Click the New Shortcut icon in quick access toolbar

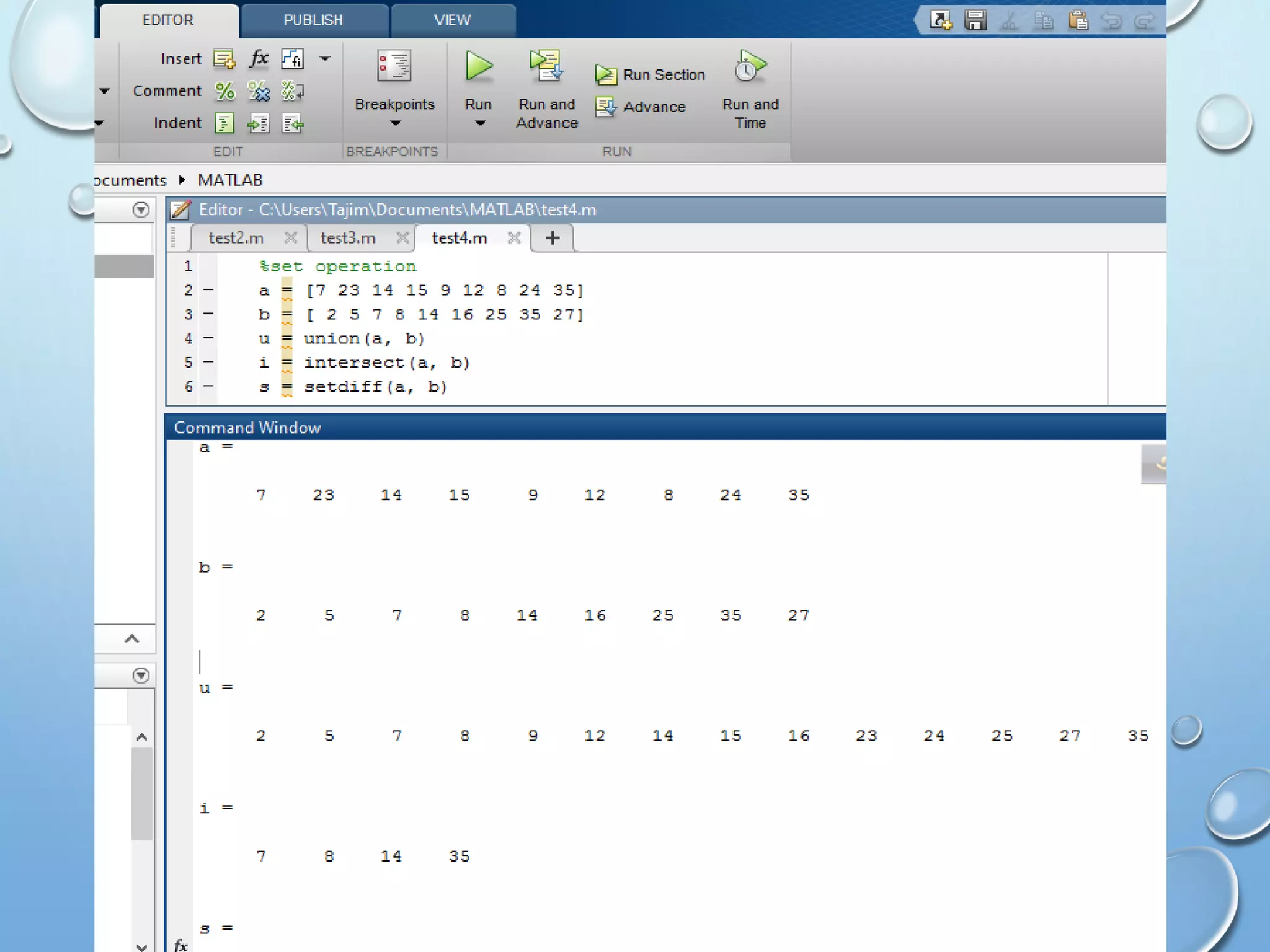point(941,20)
